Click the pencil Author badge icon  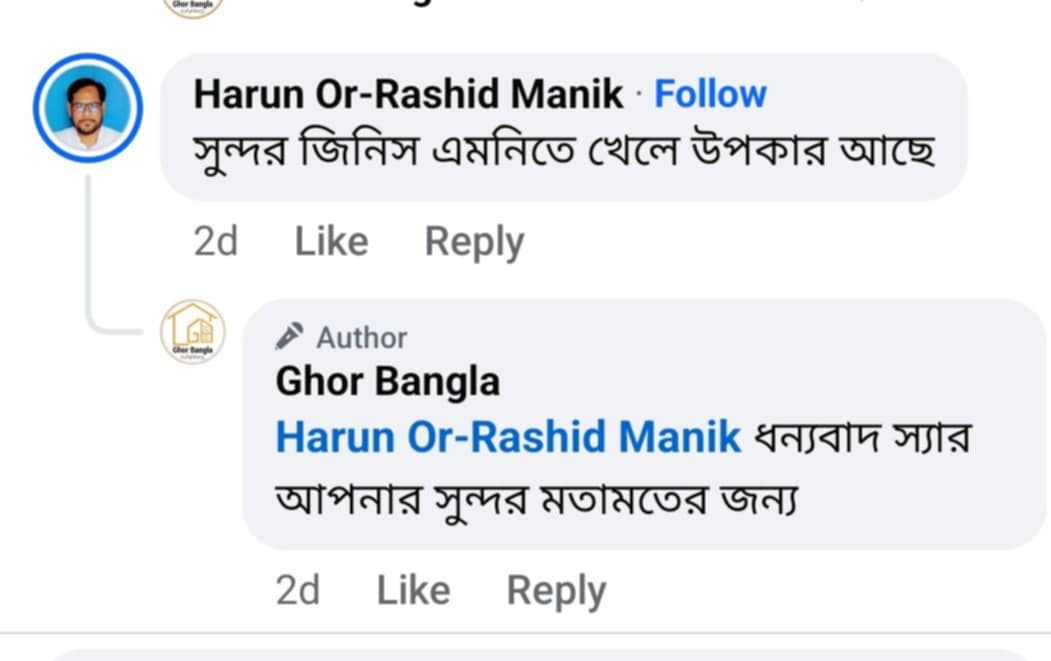coord(290,337)
